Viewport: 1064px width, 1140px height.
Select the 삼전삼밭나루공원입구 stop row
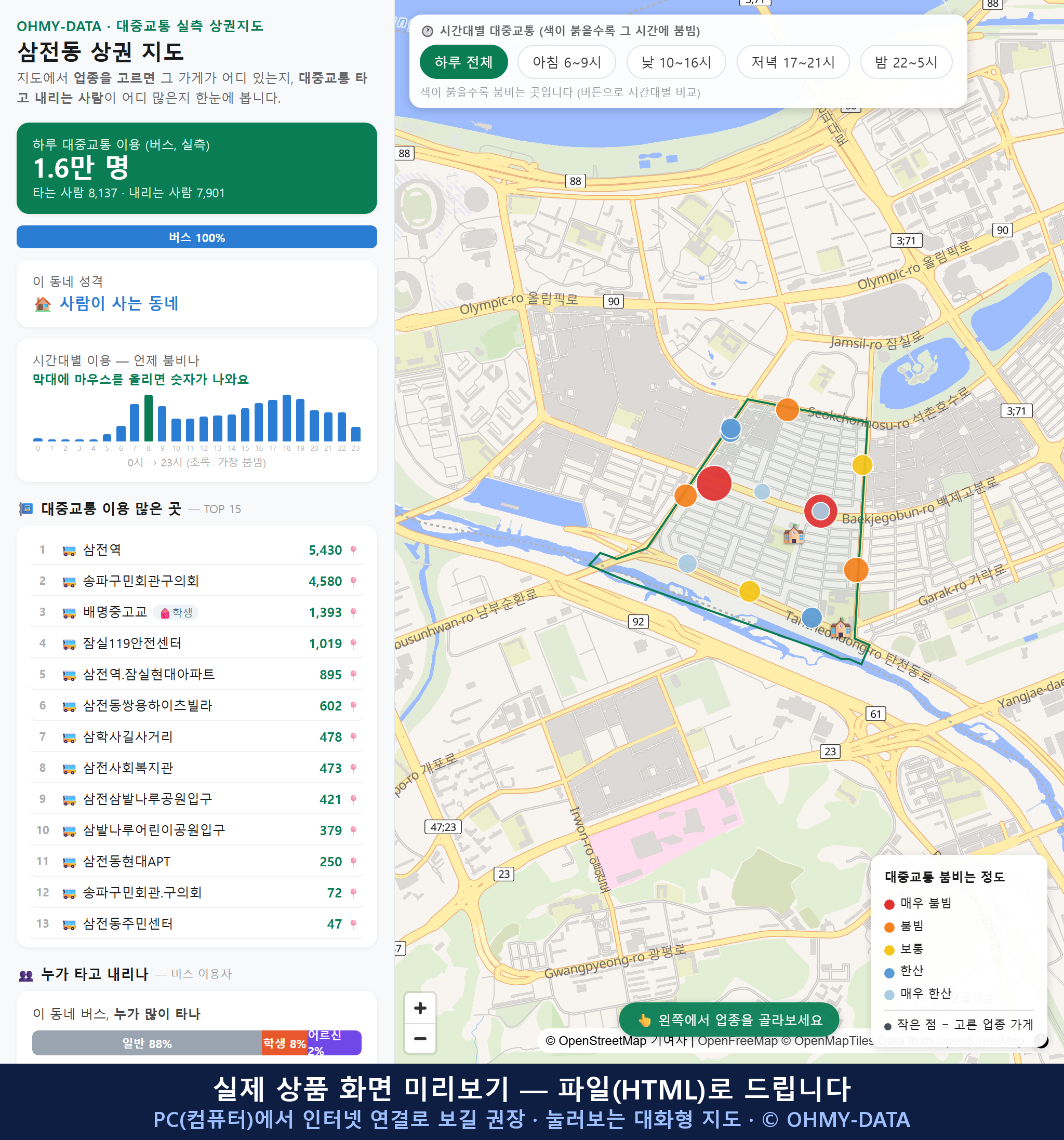tap(197, 799)
